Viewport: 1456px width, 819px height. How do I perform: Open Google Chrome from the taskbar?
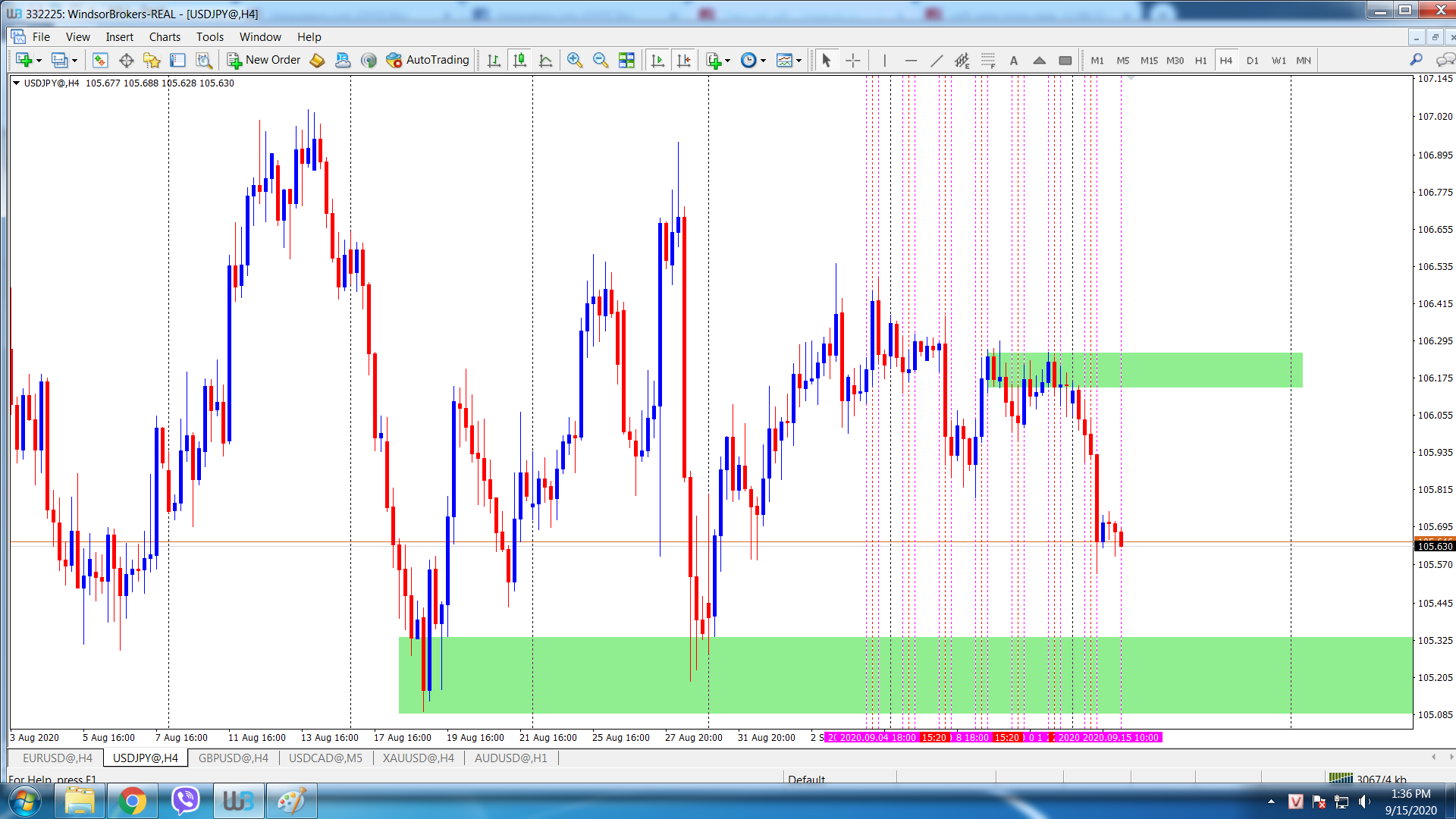tap(132, 801)
